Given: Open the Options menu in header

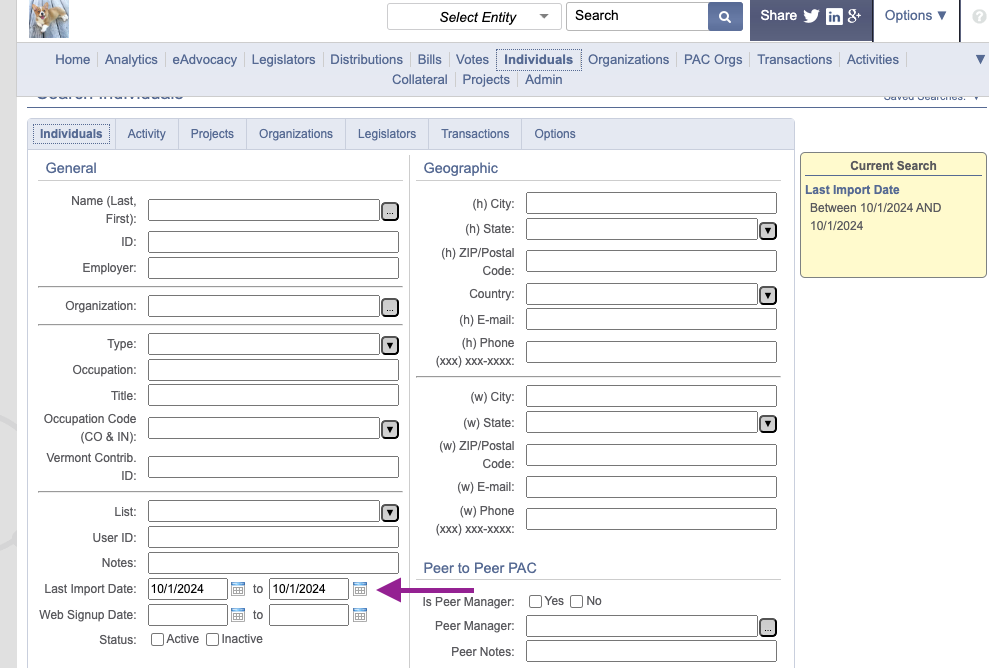Looking at the screenshot, I should (916, 16).
